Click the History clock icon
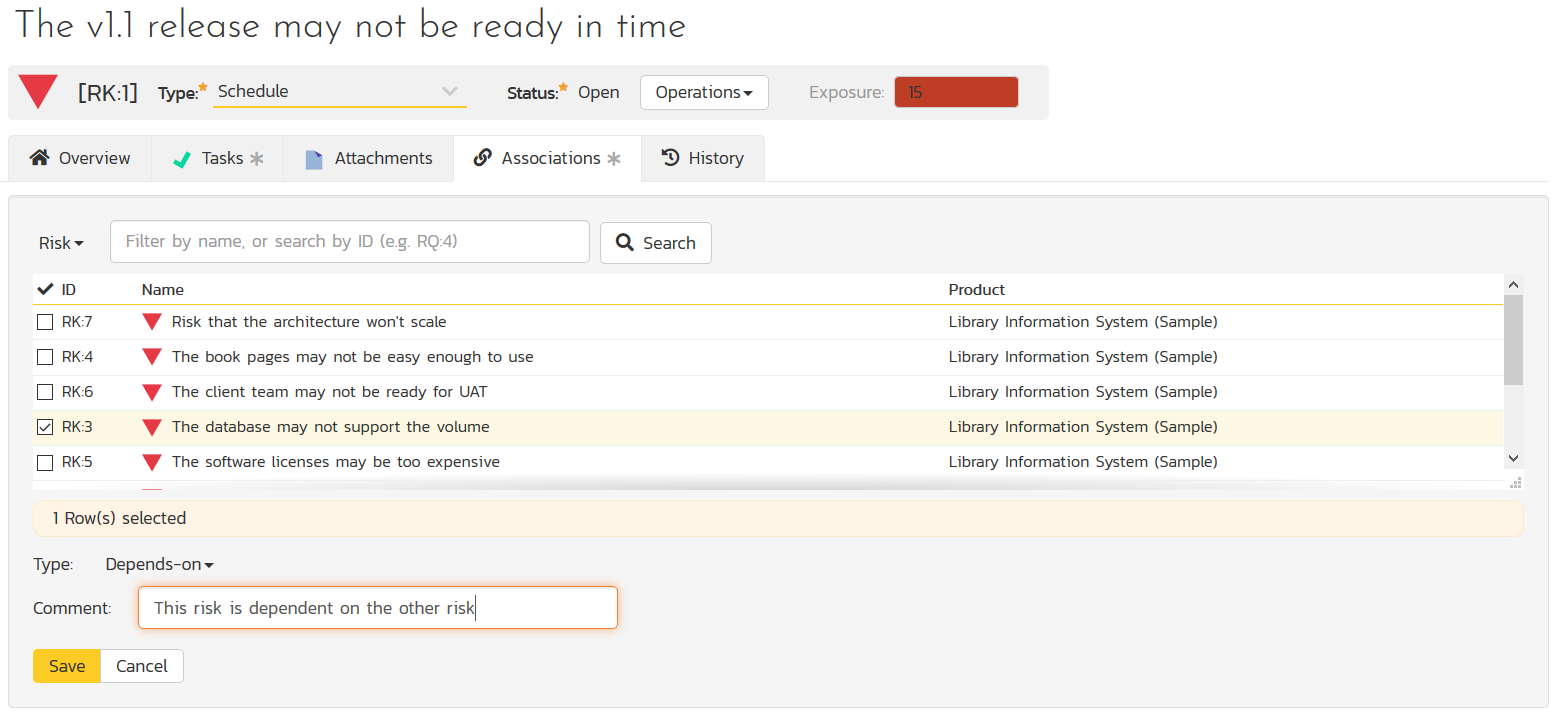This screenshot has height=719, width=1556. point(671,158)
